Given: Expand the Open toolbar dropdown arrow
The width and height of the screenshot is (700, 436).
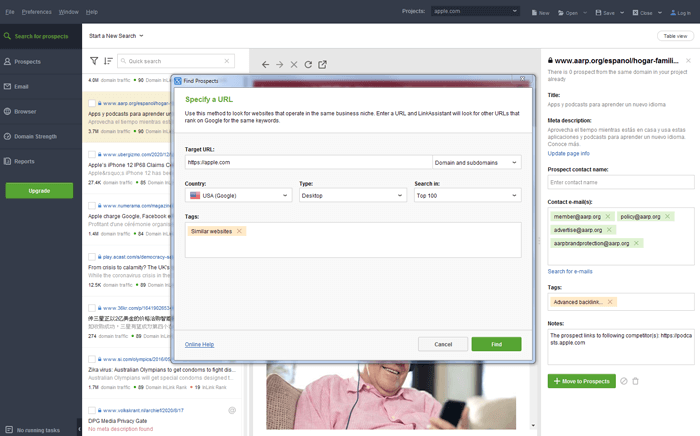Looking at the screenshot, I should click(585, 12).
